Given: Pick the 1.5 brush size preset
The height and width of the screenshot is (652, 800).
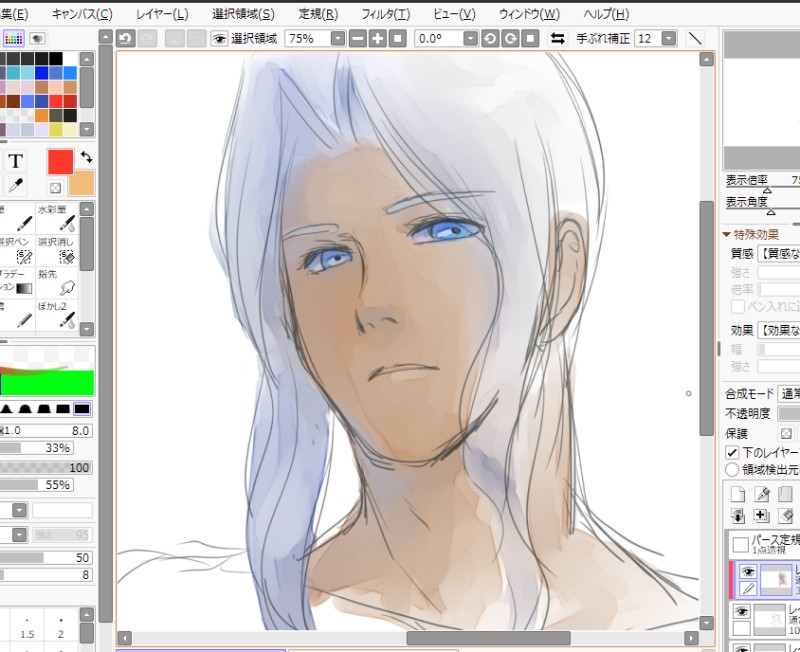Looking at the screenshot, I should click(27, 629).
